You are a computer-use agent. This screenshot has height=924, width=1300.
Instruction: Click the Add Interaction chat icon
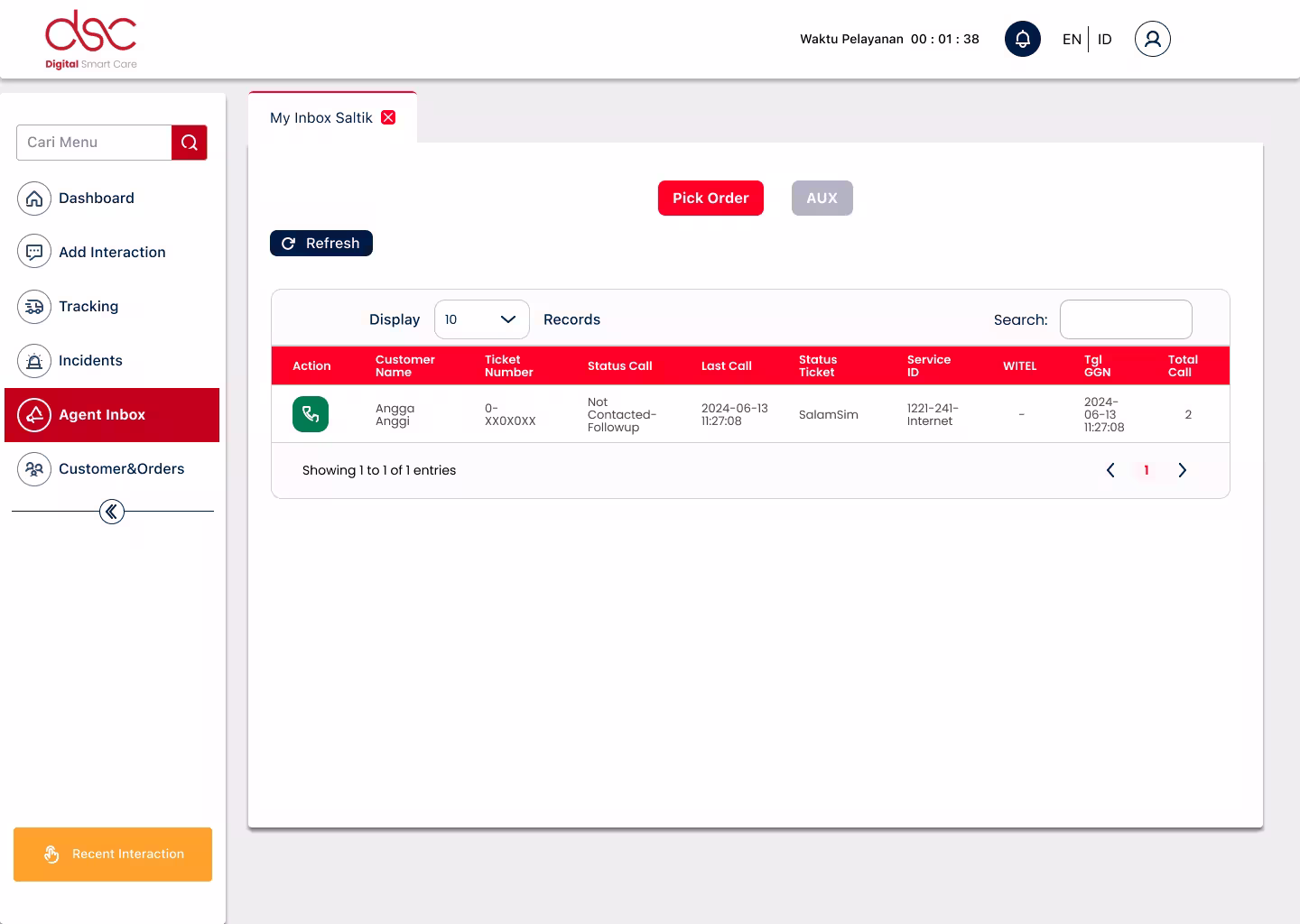point(34,252)
